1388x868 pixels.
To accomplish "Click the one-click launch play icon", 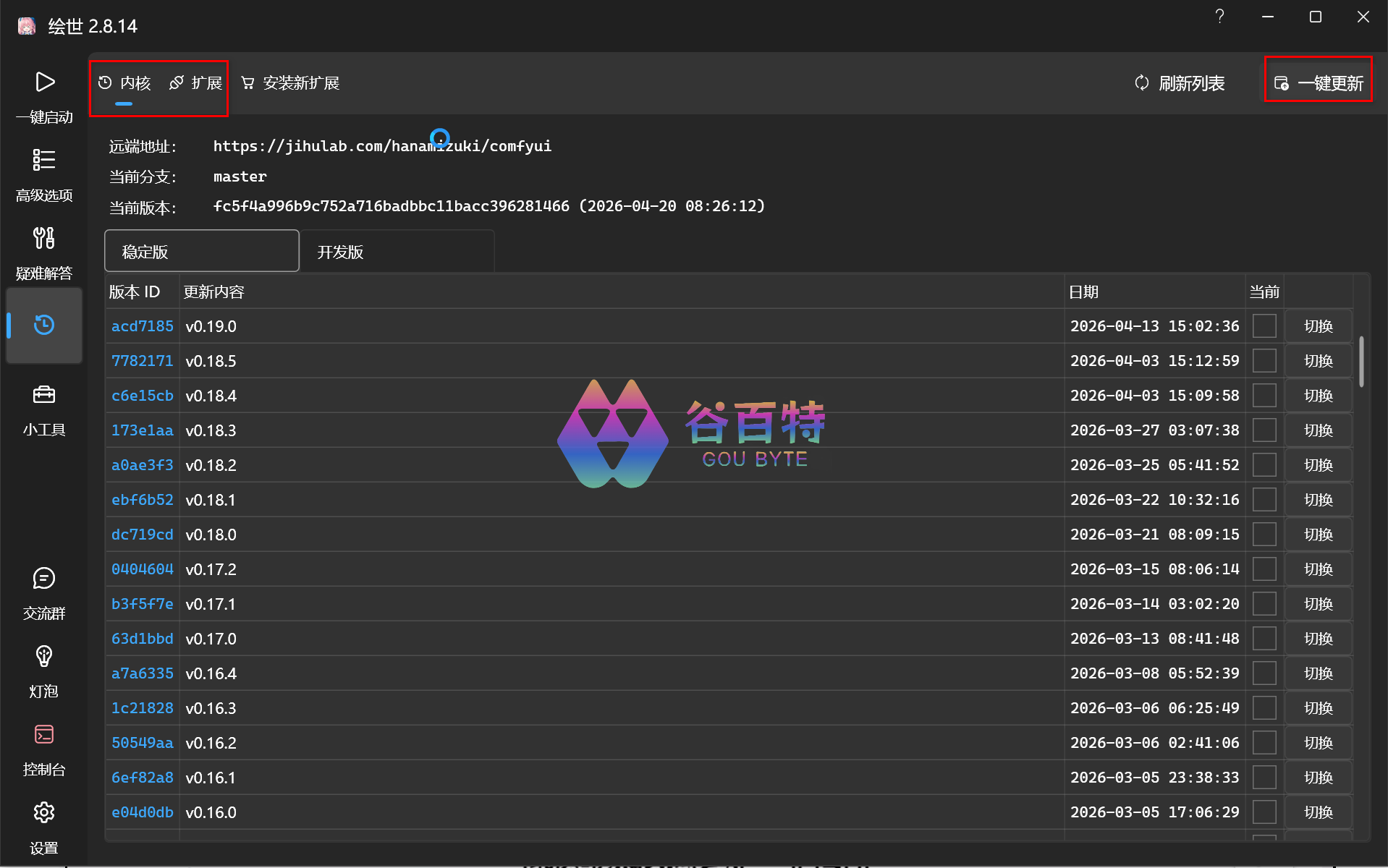I will 44,82.
